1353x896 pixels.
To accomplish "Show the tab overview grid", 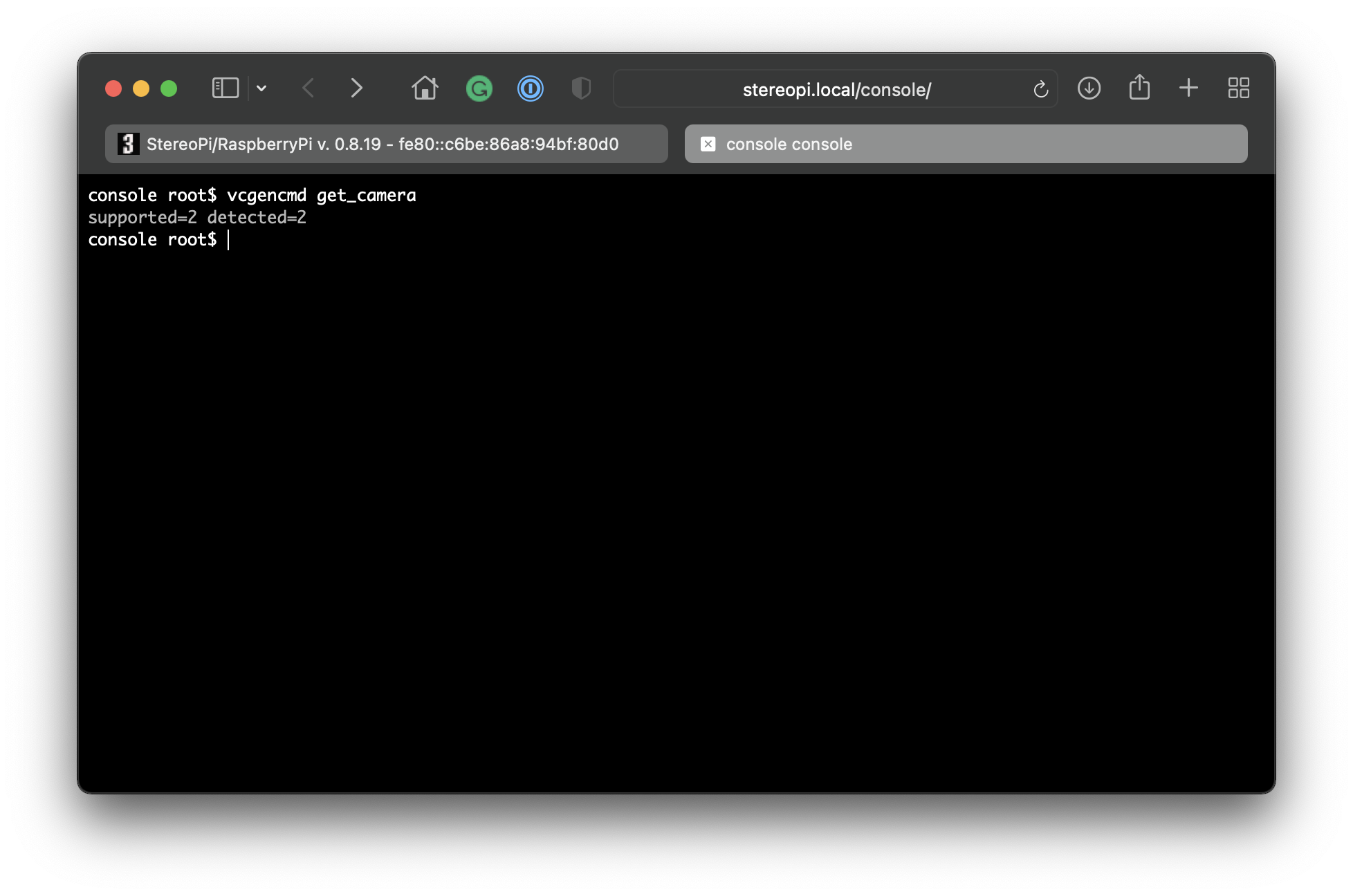I will pyautogui.click(x=1238, y=88).
